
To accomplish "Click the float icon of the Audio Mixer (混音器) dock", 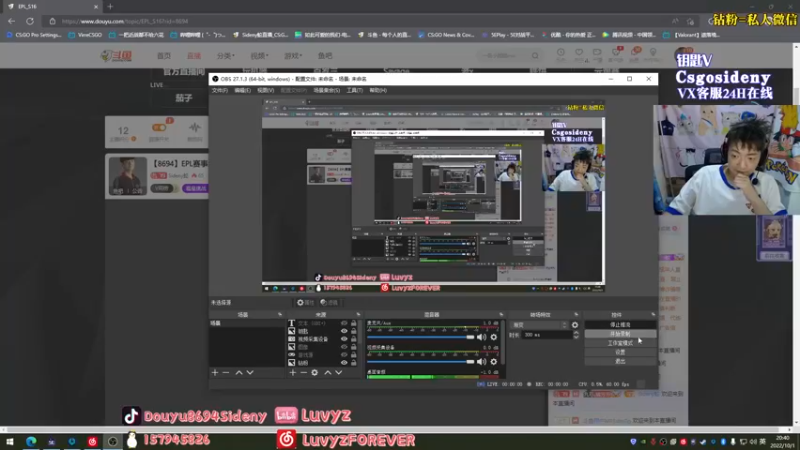I will point(501,315).
